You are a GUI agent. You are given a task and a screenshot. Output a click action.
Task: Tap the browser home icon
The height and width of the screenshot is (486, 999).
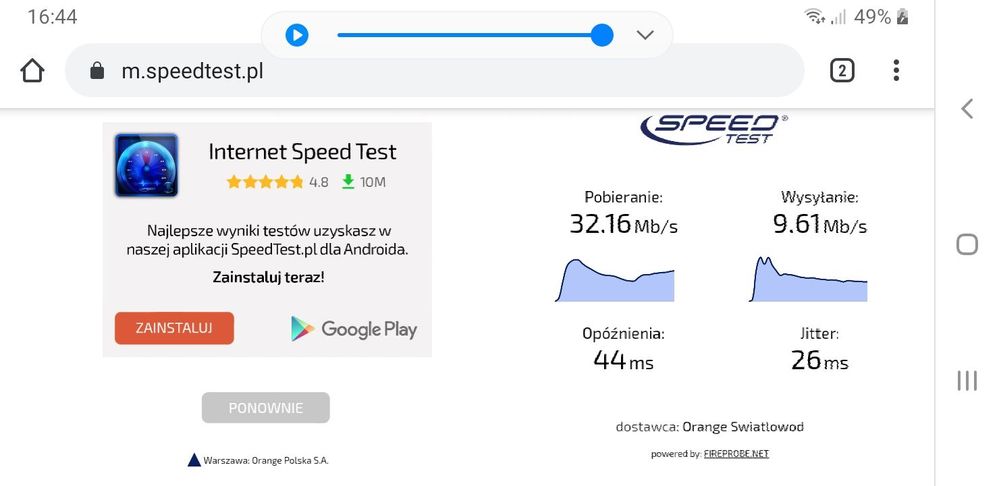tap(32, 71)
